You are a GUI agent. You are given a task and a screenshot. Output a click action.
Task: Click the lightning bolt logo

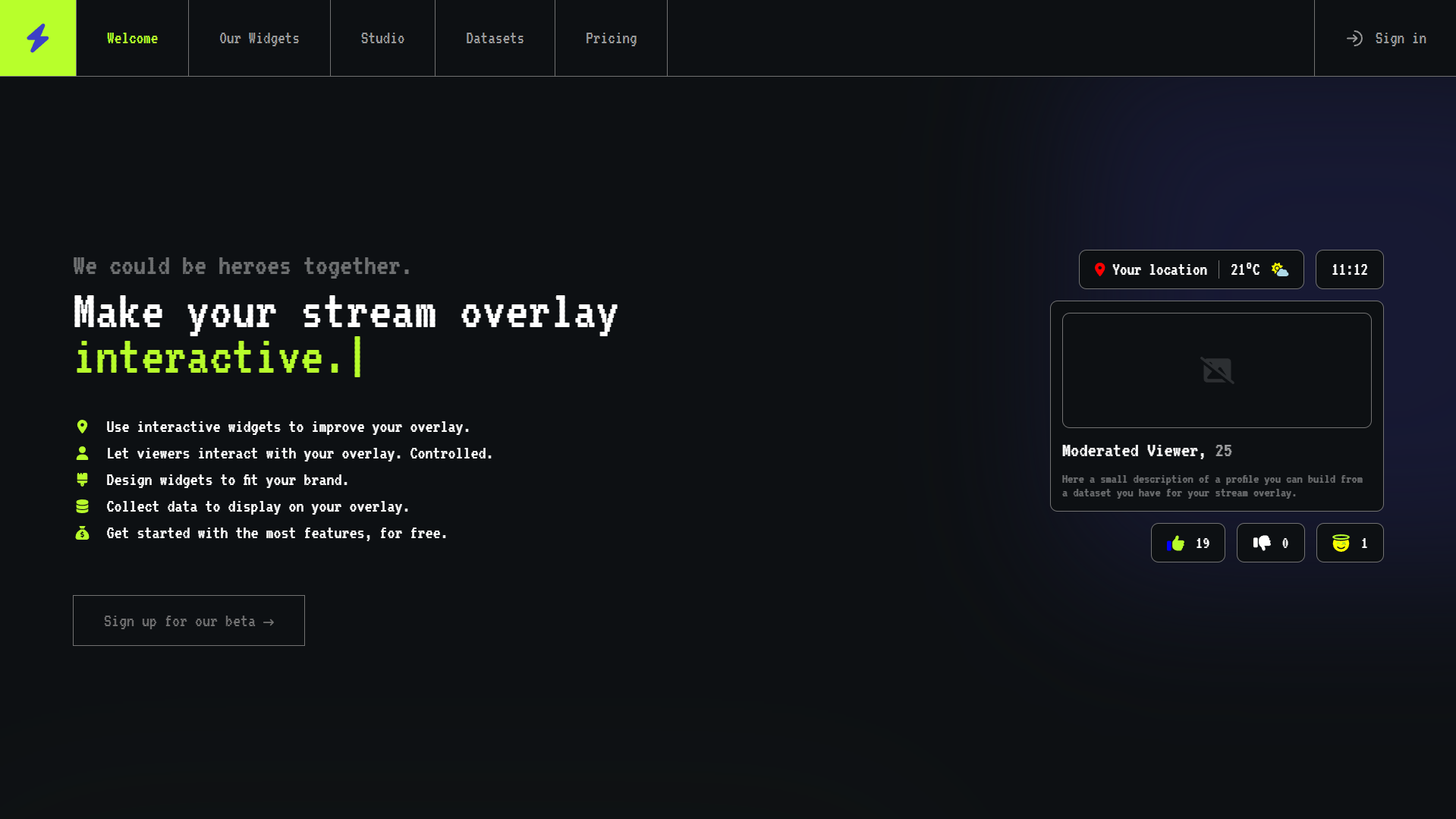tap(38, 38)
